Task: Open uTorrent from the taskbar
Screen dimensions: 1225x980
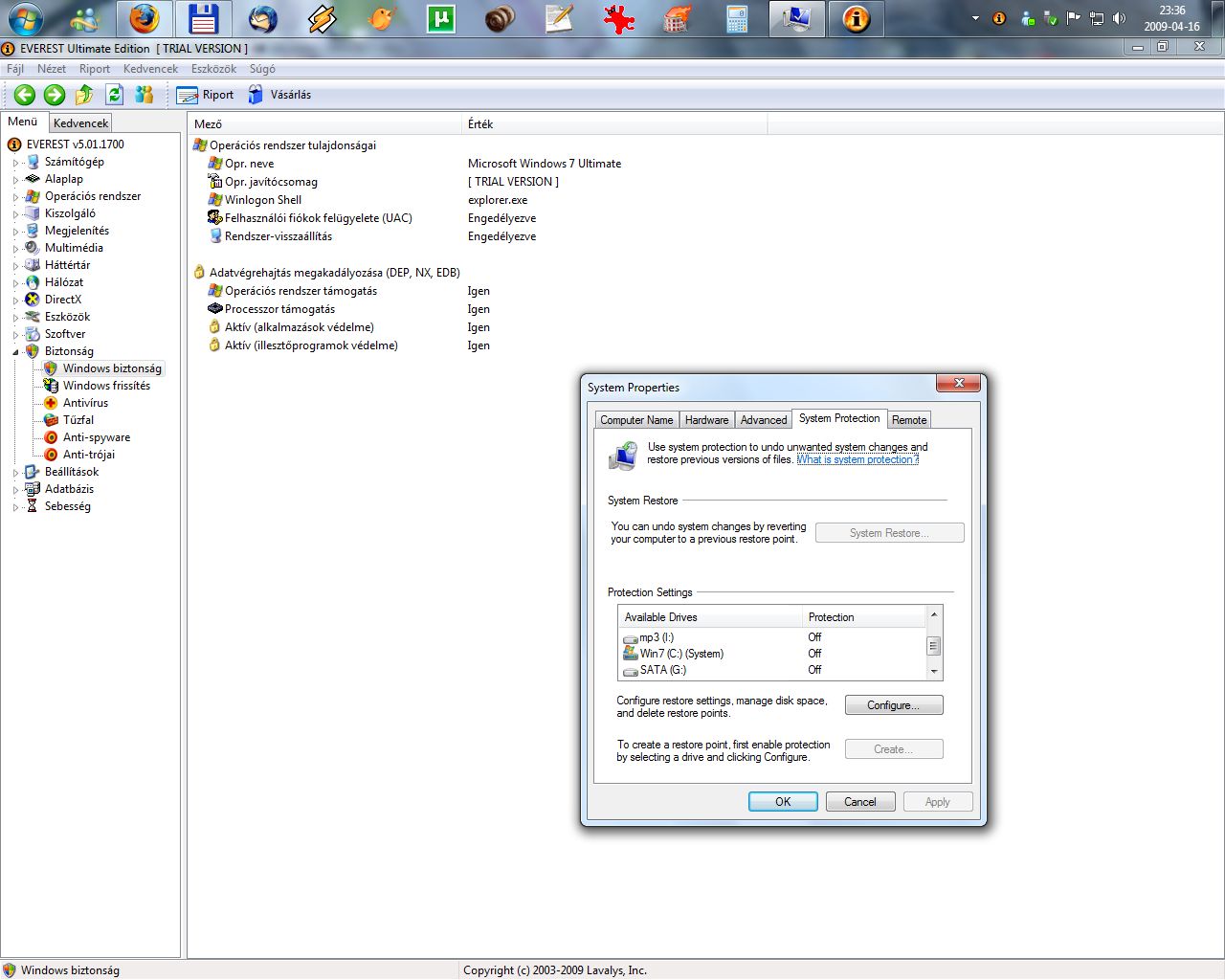Action: point(441,19)
